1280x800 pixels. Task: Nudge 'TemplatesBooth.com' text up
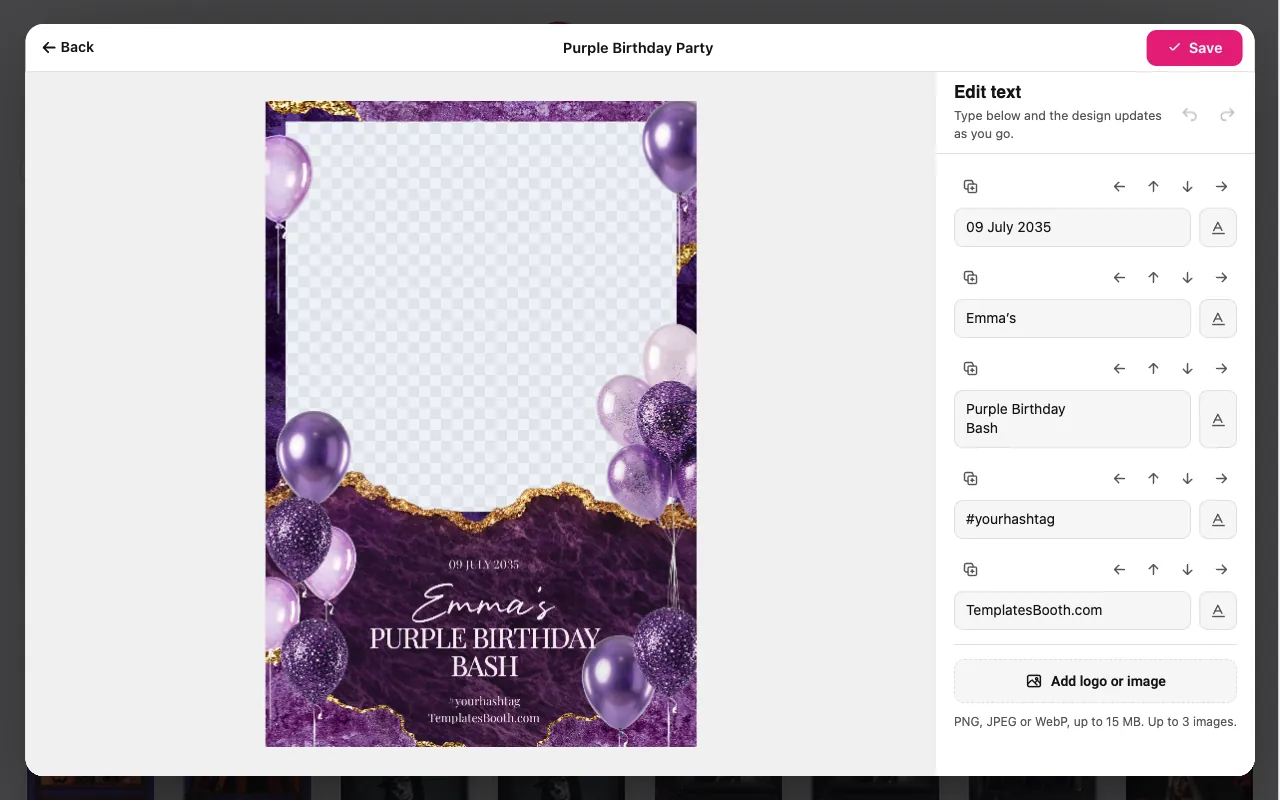click(x=1153, y=570)
